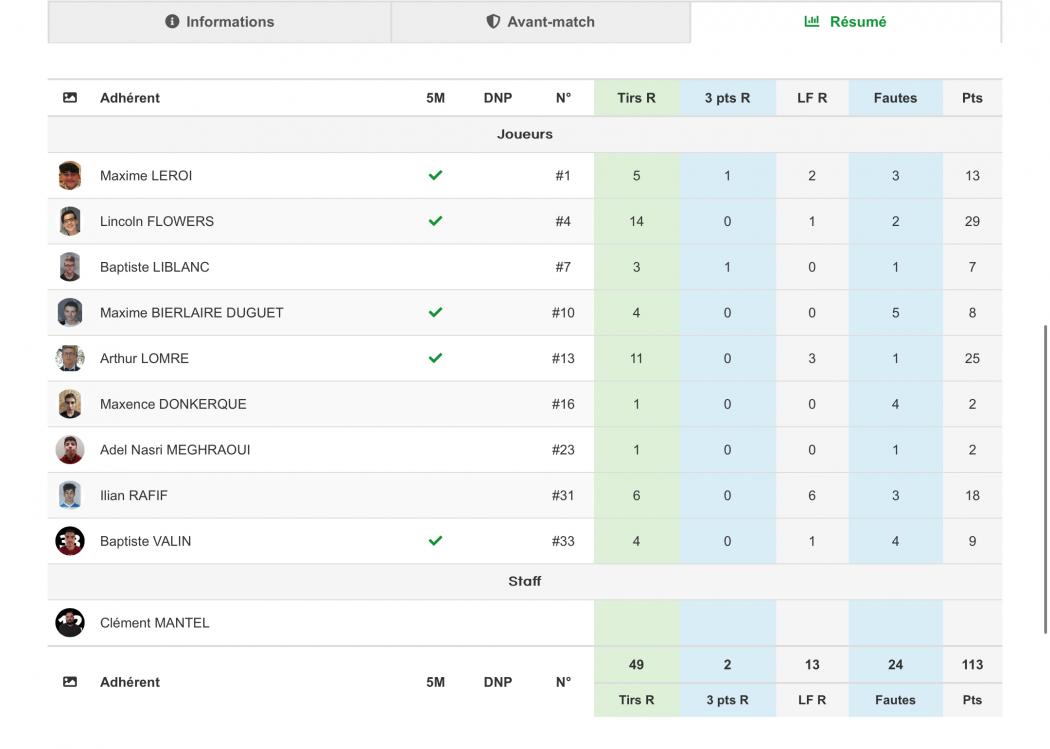Open Baptiste VALIN's avatar photo
Image resolution: width=1050 pixels, height=749 pixels.
tap(70, 541)
